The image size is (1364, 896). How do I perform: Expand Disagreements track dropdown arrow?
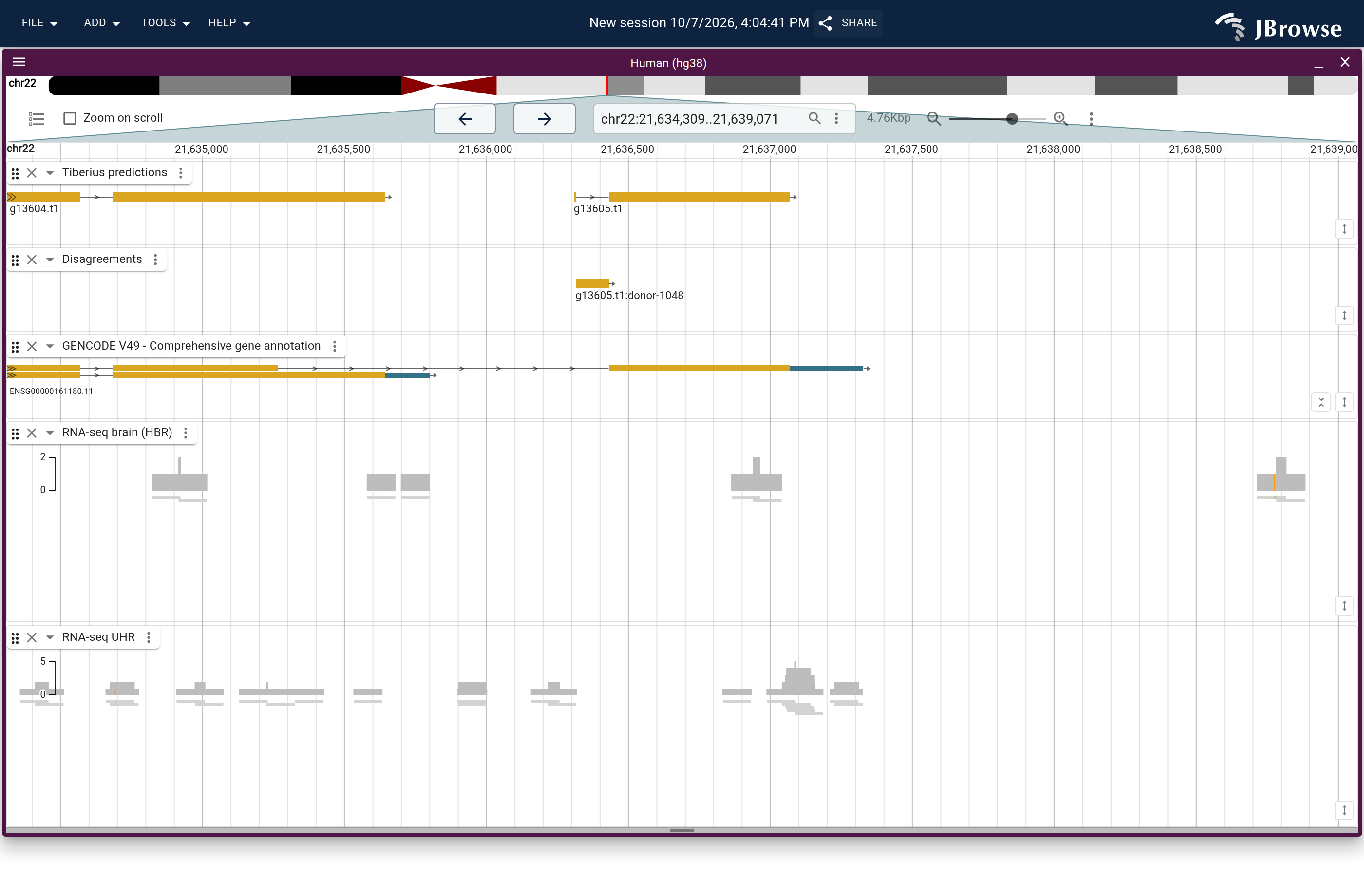click(50, 260)
